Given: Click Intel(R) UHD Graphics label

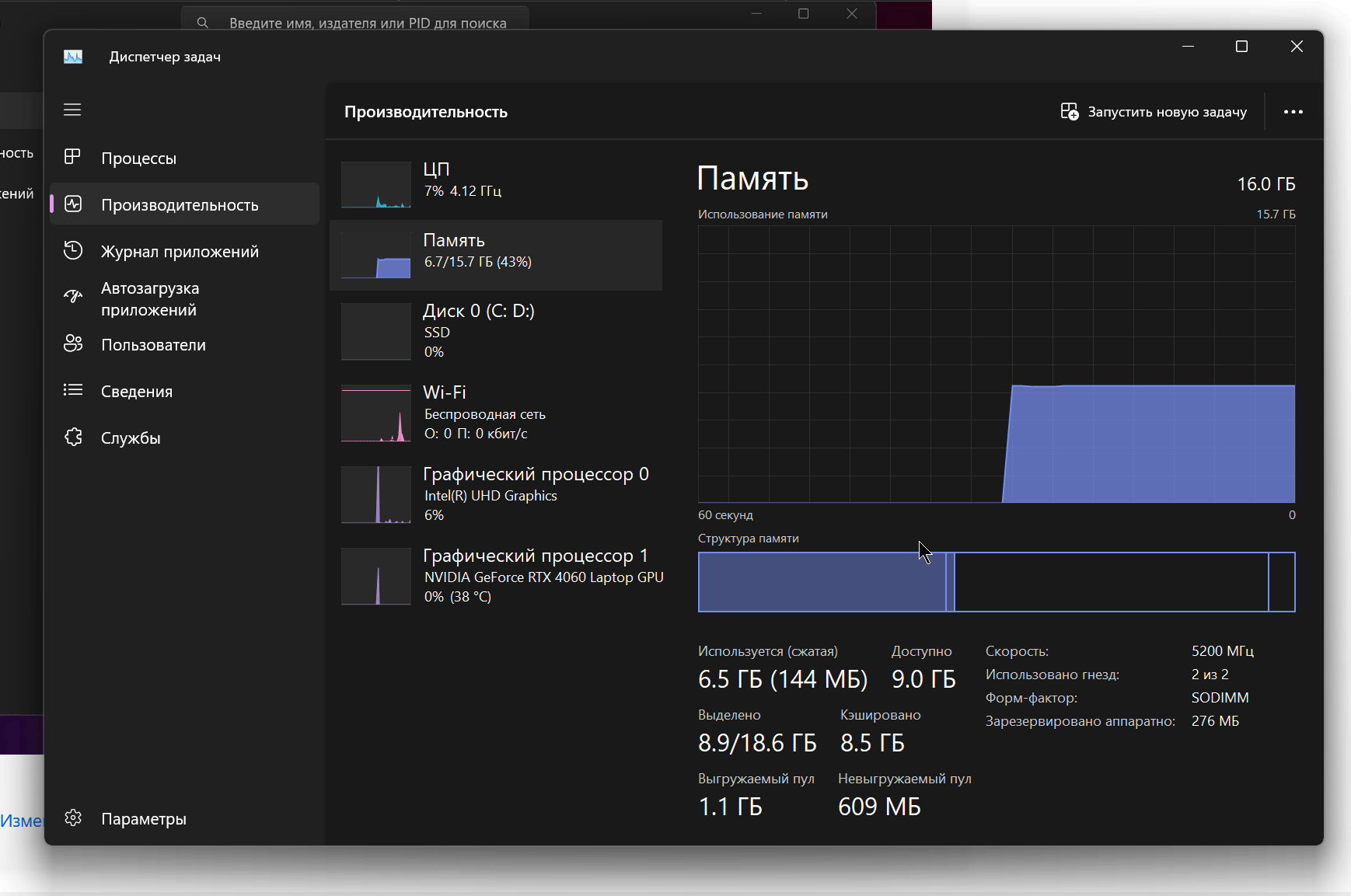Looking at the screenshot, I should (x=490, y=496).
